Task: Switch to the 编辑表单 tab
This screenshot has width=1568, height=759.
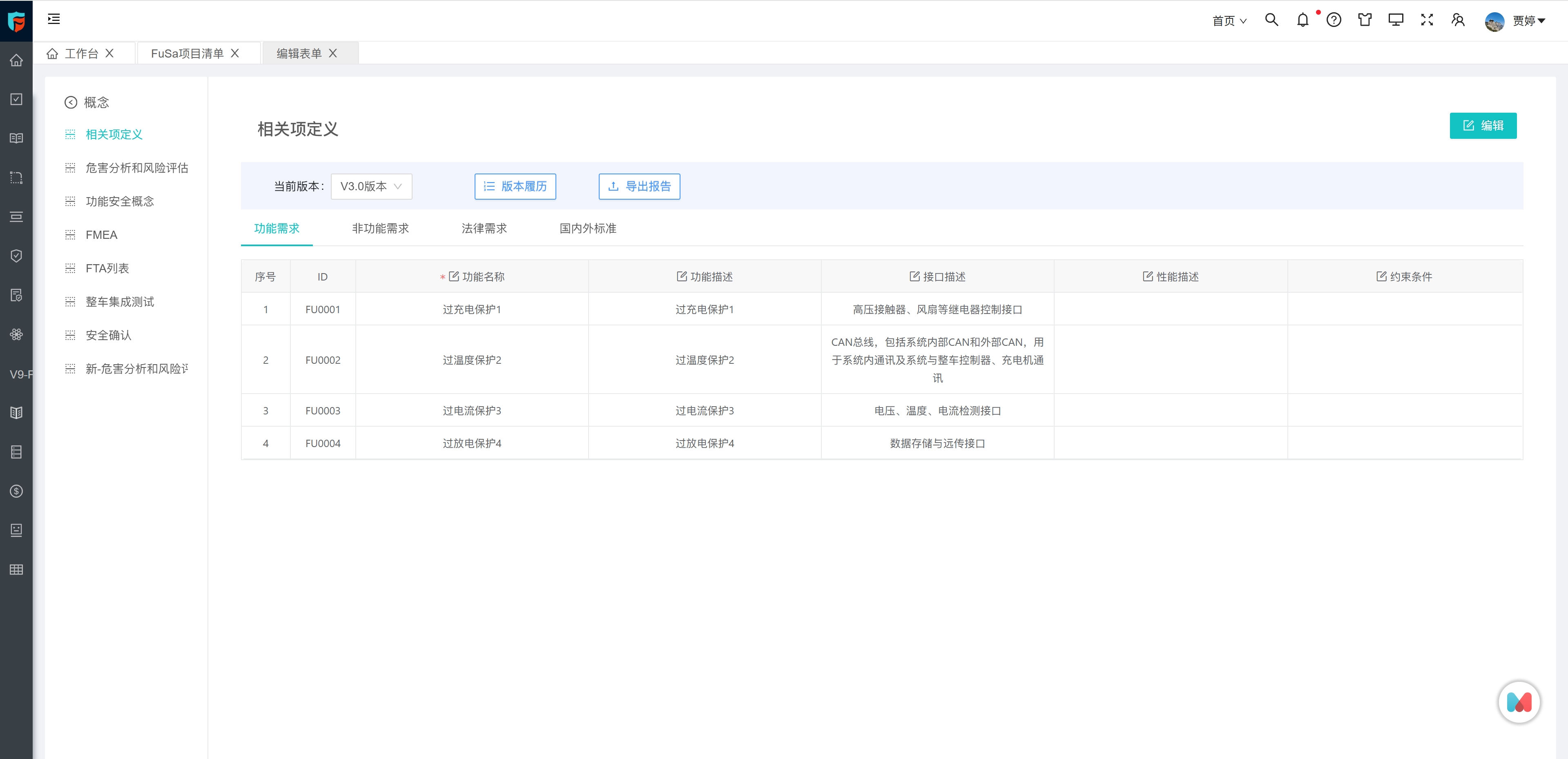Action: [299, 53]
